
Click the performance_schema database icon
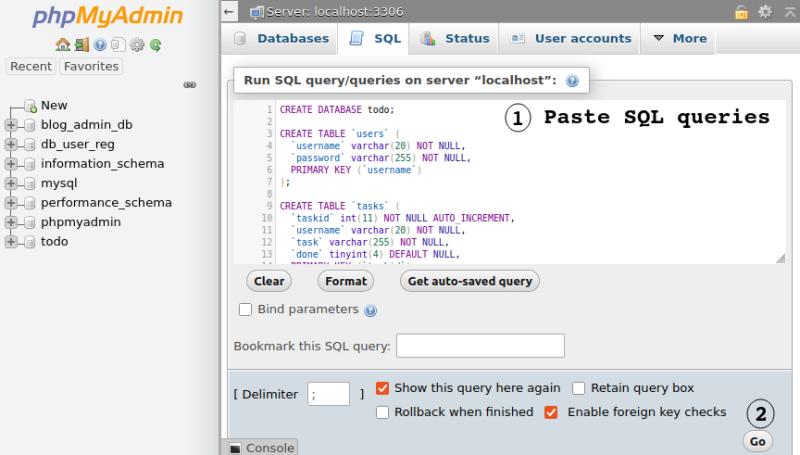click(x=30, y=203)
